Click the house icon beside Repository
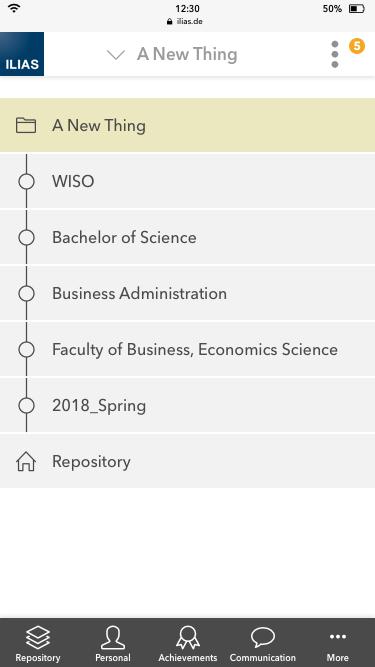375x667 pixels. click(26, 462)
